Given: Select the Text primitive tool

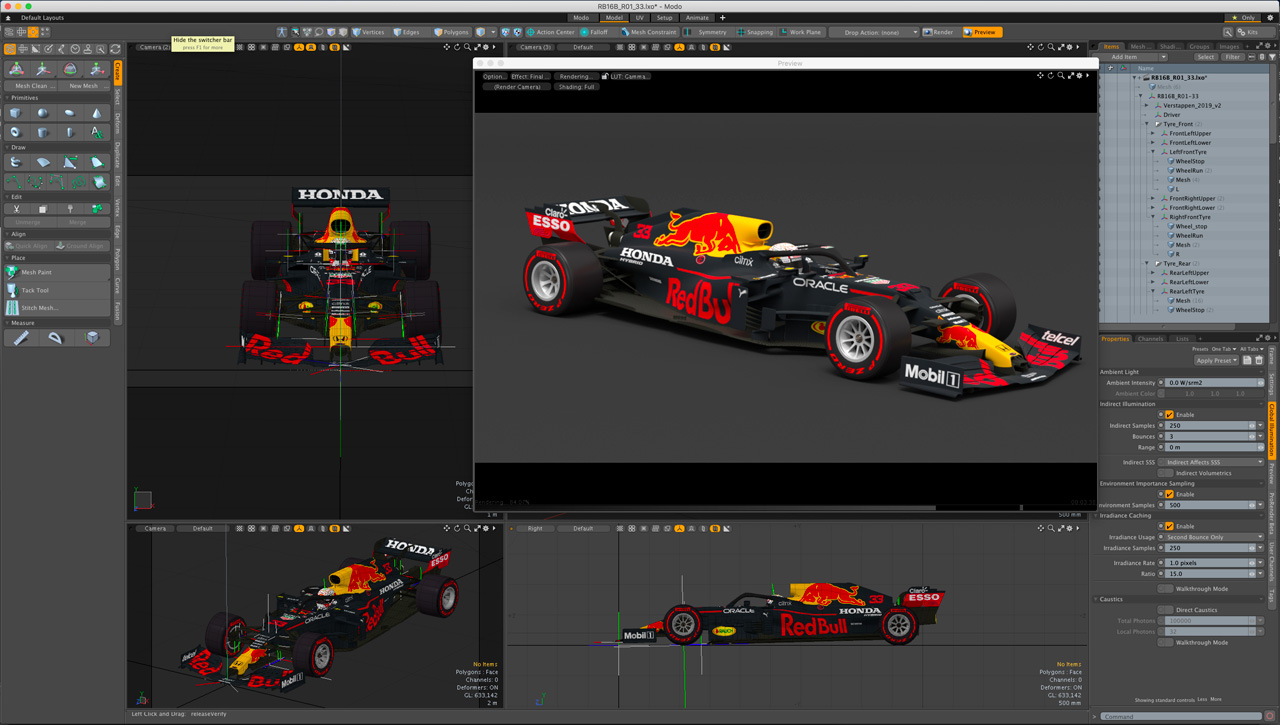Looking at the screenshot, I should pyautogui.click(x=97, y=132).
